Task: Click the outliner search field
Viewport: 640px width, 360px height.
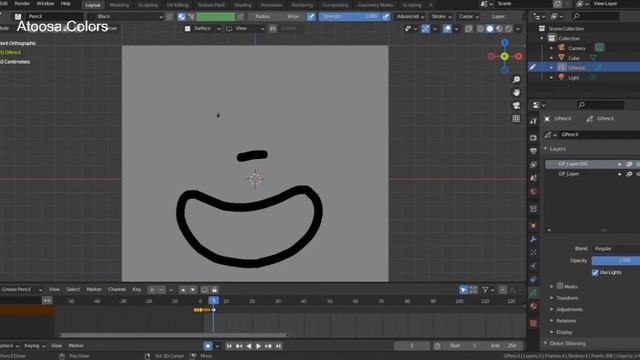Action: point(595,16)
